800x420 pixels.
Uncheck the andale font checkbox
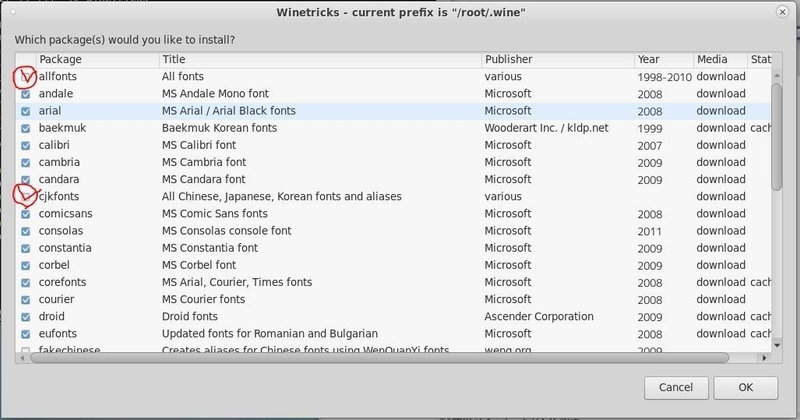(x=26, y=94)
